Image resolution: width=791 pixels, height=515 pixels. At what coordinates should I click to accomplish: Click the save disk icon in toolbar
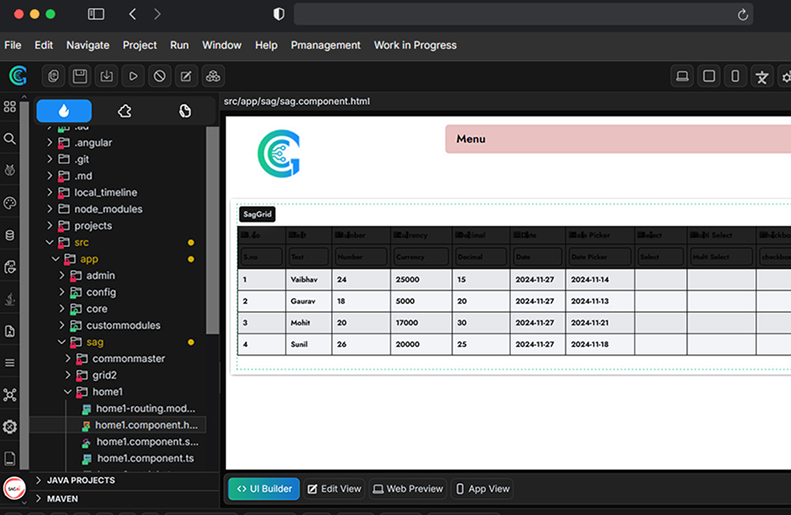[x=80, y=76]
